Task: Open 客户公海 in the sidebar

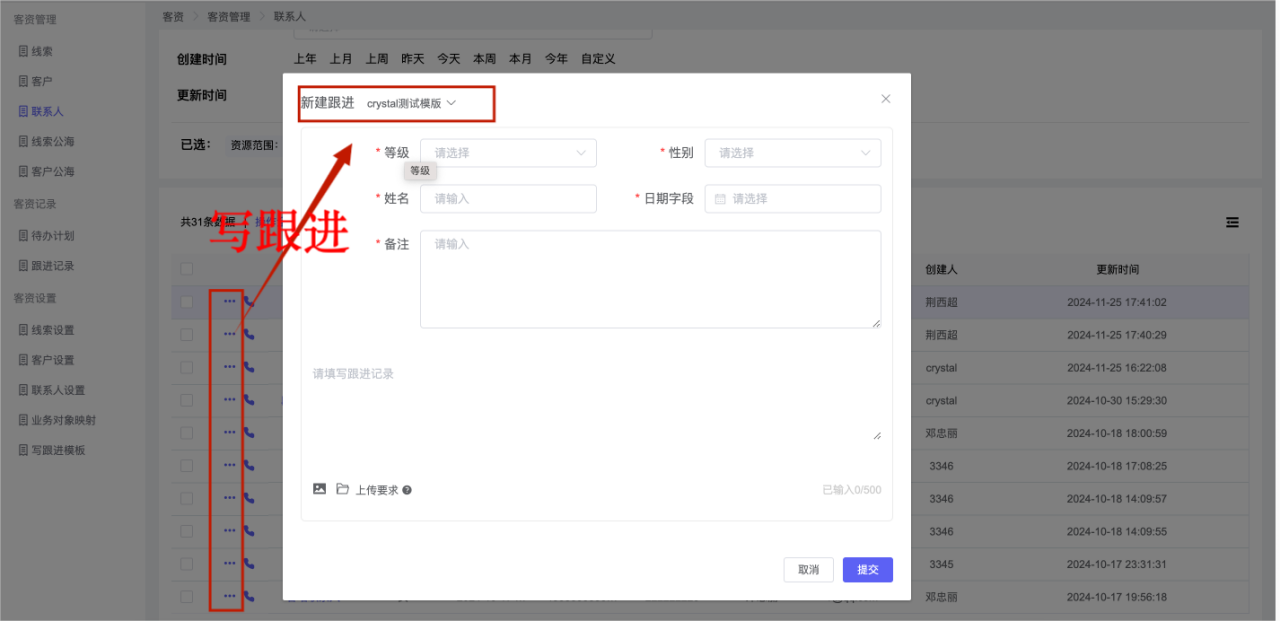Action: pos(53,171)
